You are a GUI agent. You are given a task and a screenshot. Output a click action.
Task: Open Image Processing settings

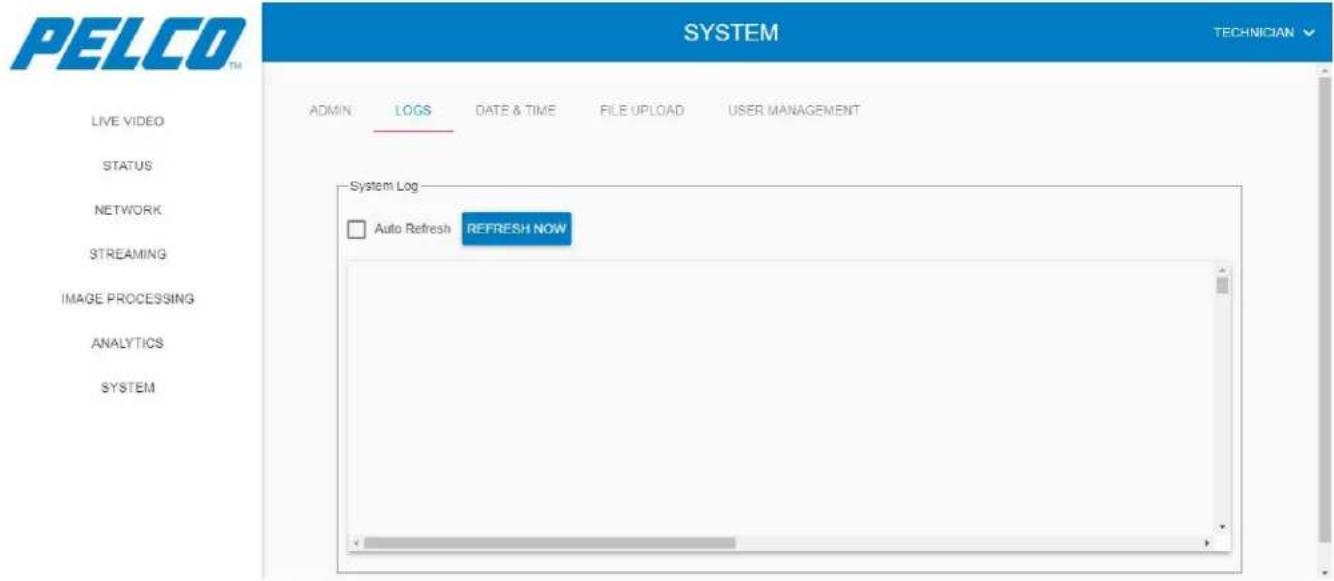(127, 299)
